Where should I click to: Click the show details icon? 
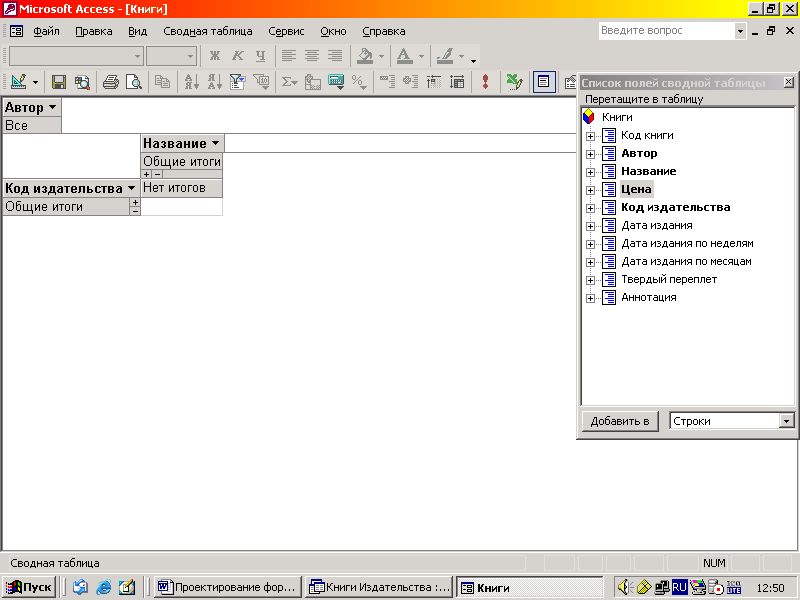457,82
